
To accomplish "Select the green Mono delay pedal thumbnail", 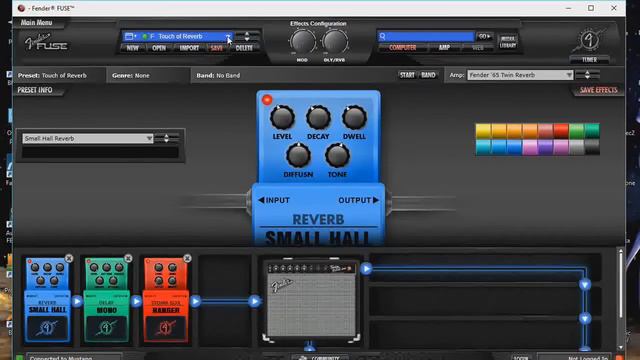I will tap(107, 300).
